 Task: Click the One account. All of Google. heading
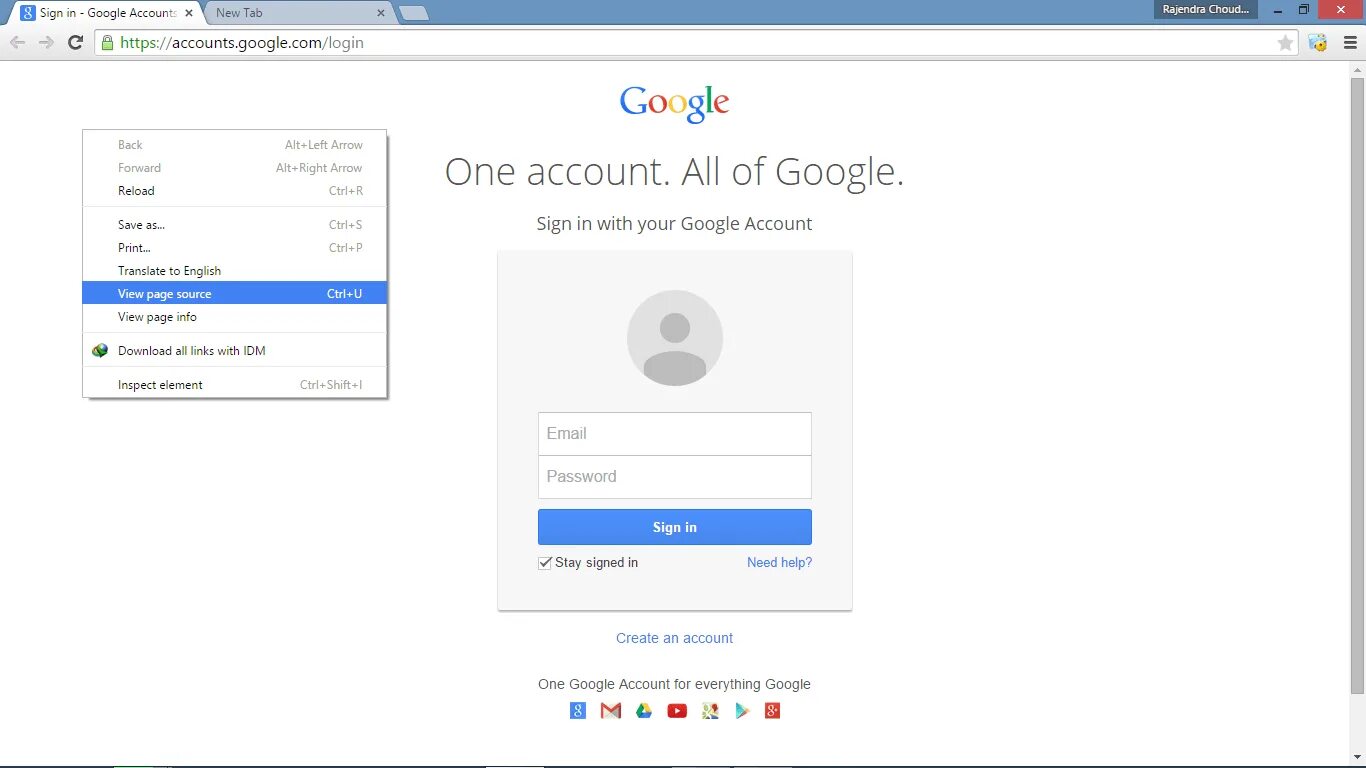[675, 172]
